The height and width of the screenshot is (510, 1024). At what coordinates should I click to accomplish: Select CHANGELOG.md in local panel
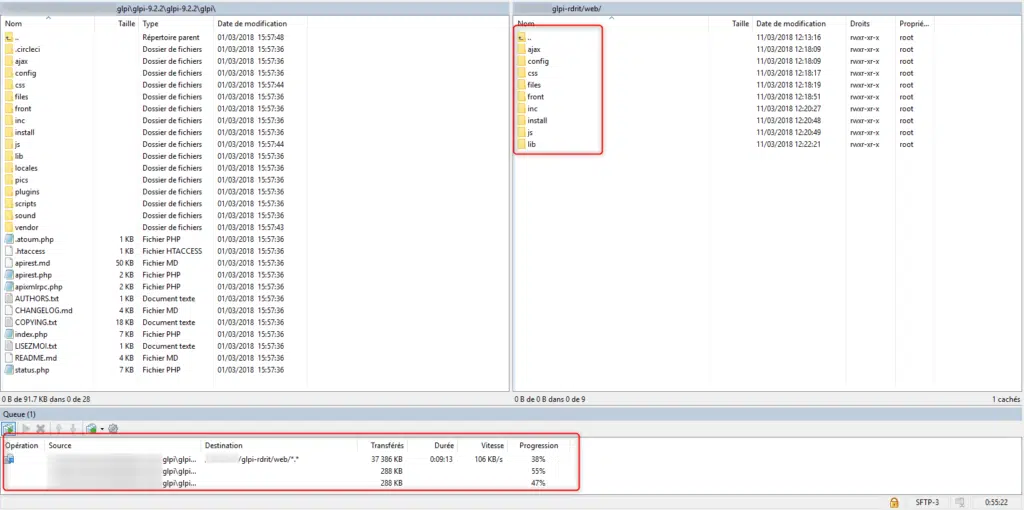pos(43,310)
